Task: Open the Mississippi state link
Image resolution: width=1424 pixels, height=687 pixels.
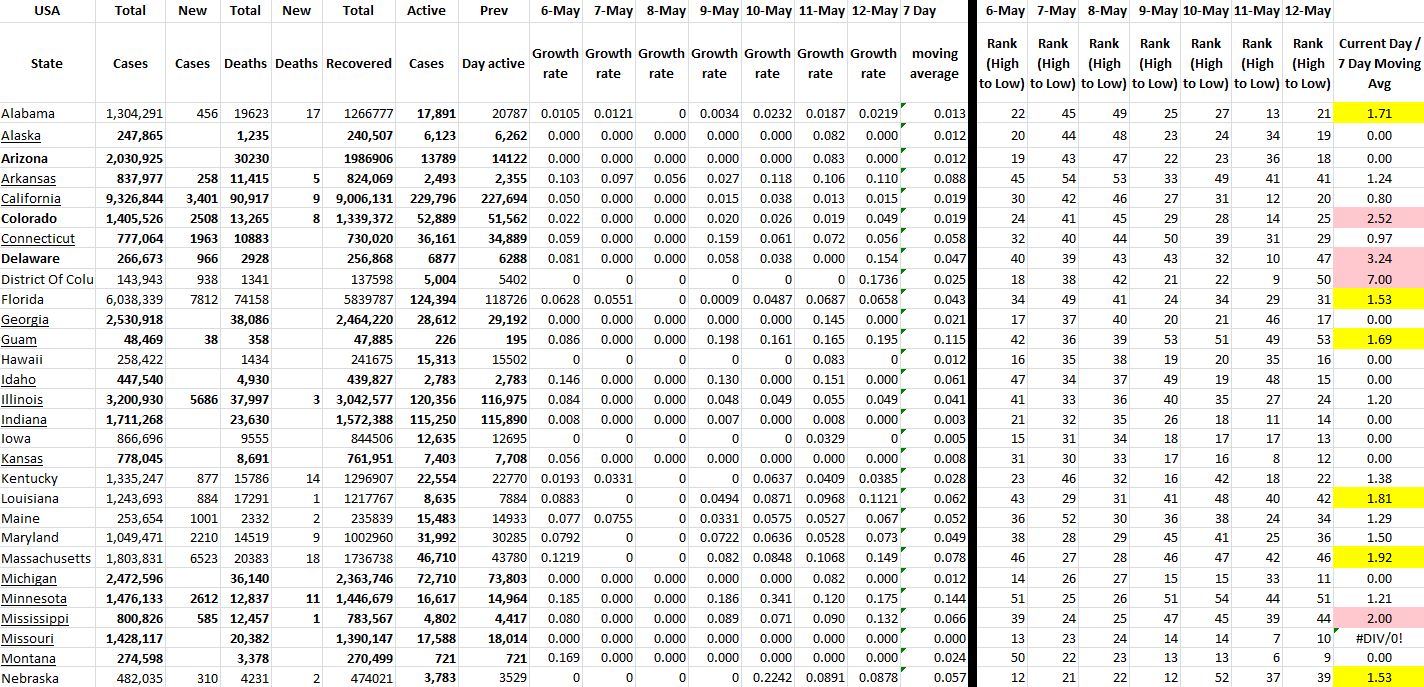Action: pyautogui.click(x=35, y=618)
